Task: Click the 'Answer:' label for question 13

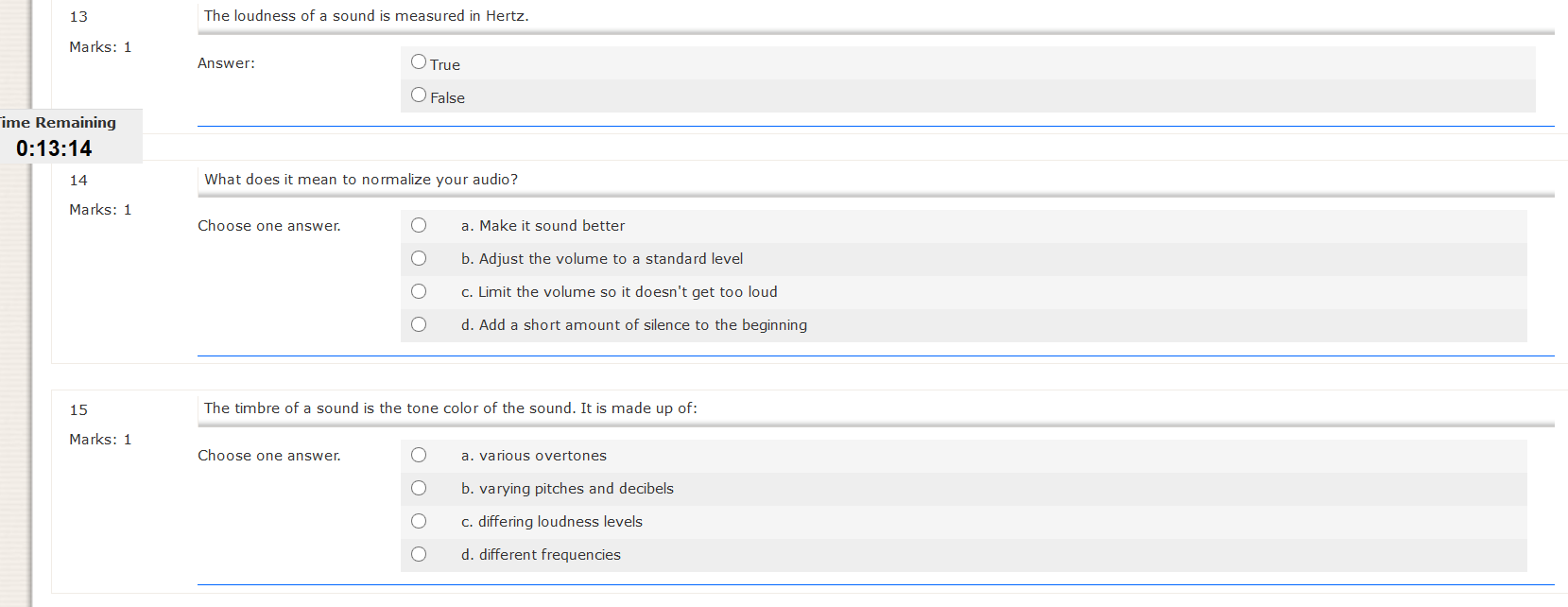Action: tap(226, 63)
